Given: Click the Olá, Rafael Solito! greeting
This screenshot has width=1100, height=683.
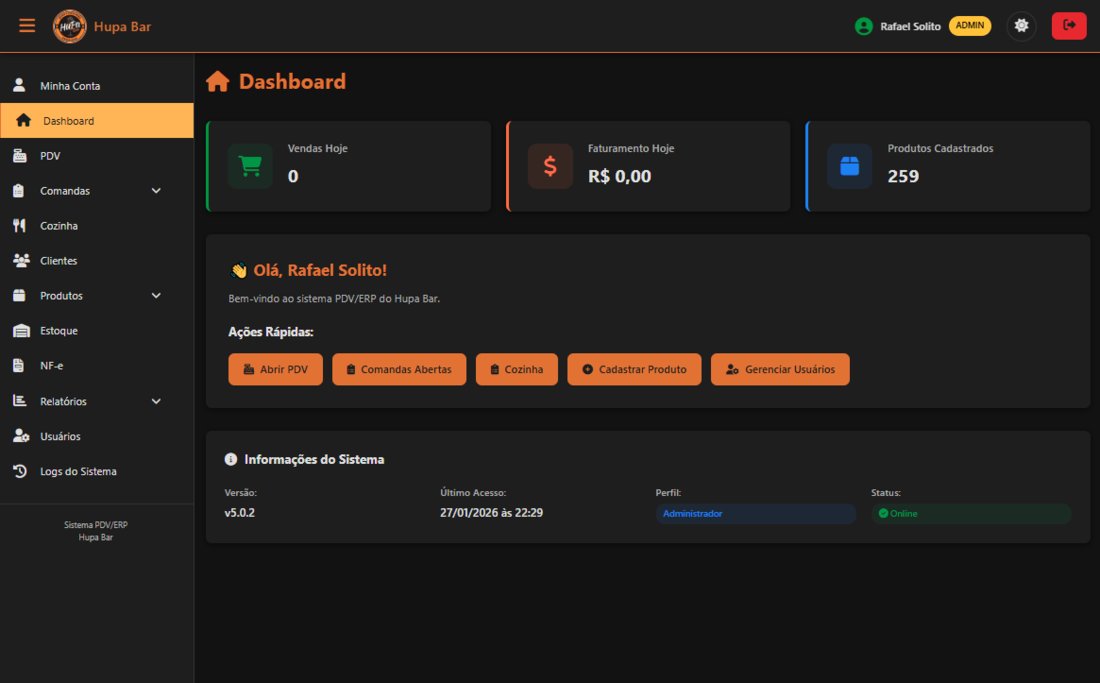Looking at the screenshot, I should tap(320, 270).
